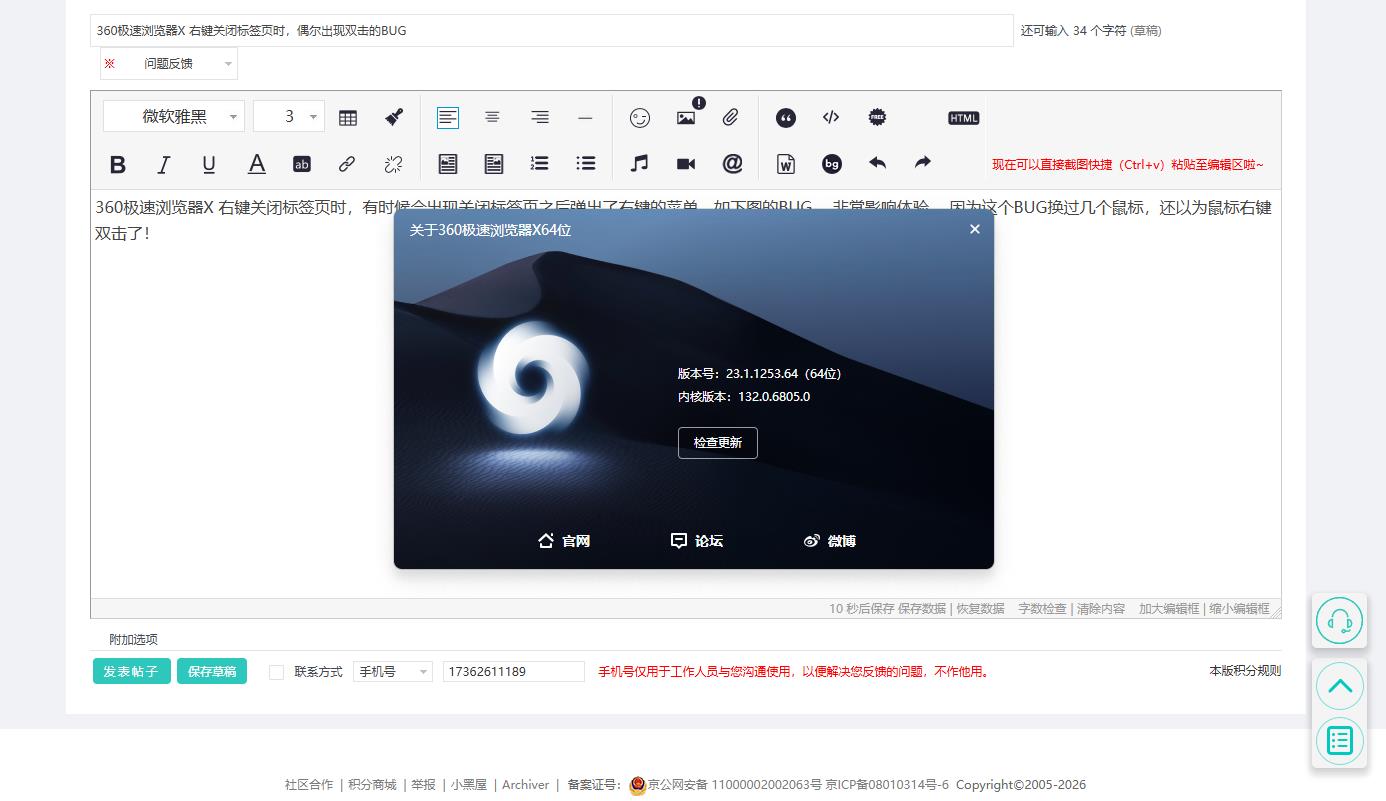The width and height of the screenshot is (1386, 801).
Task: Open 官网 link in About dialog
Action: pos(564,541)
